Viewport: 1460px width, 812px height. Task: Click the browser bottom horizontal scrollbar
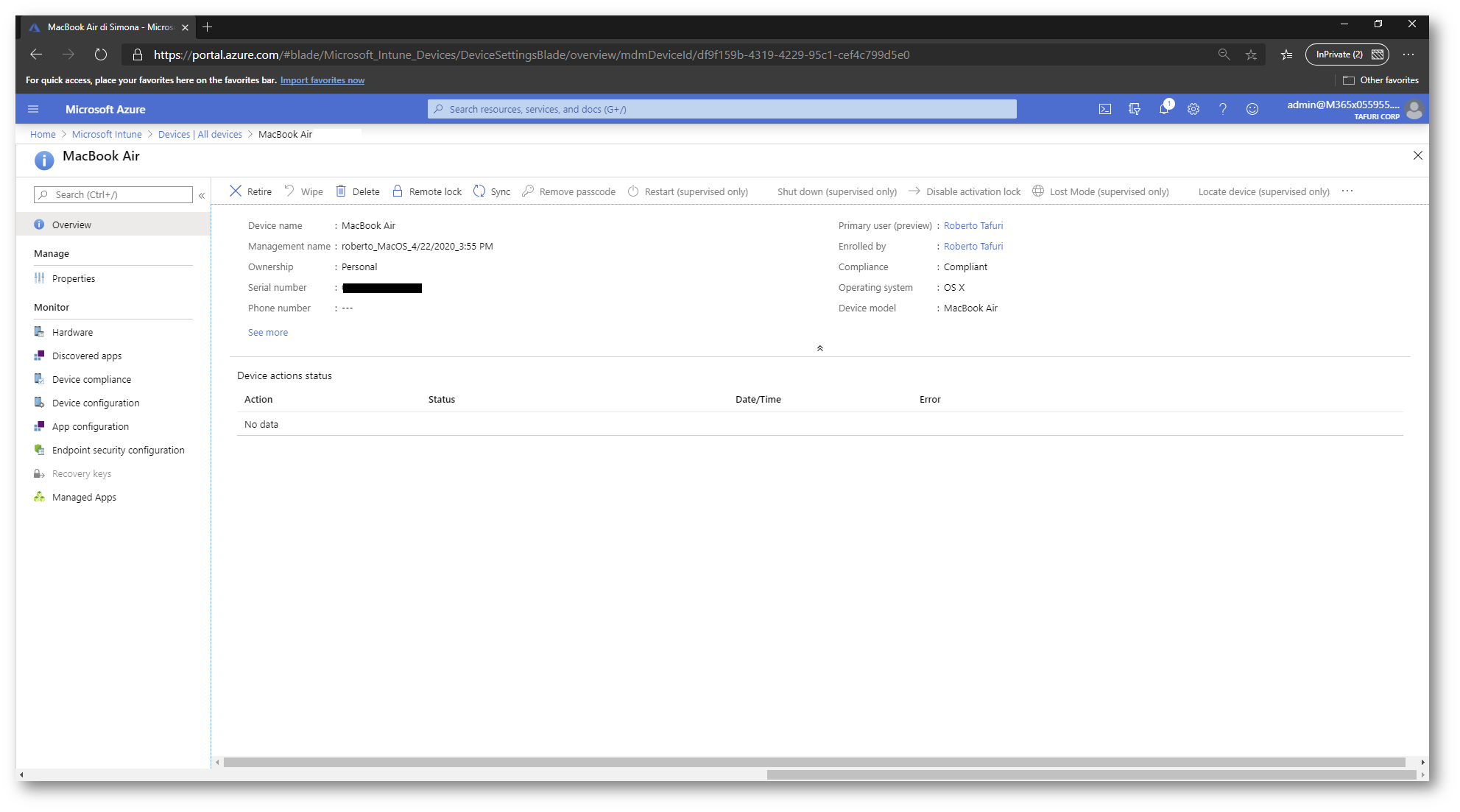click(x=1091, y=774)
